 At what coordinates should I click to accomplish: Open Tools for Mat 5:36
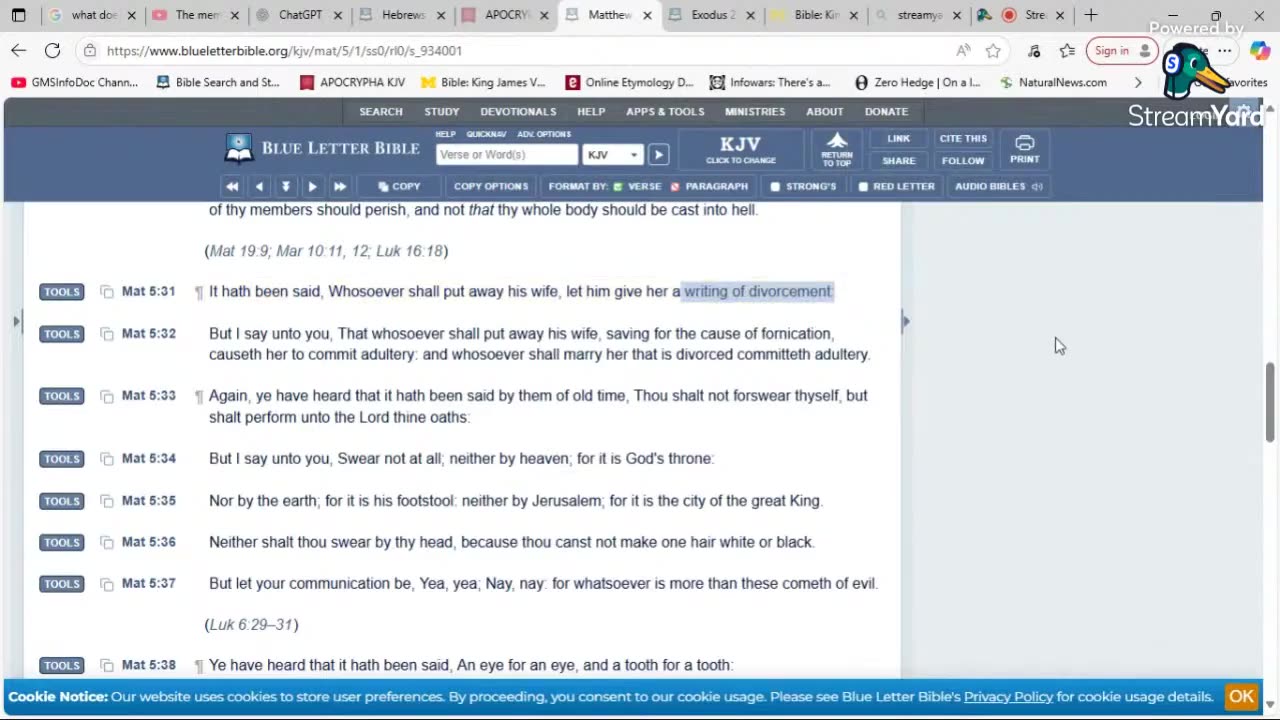(61, 542)
